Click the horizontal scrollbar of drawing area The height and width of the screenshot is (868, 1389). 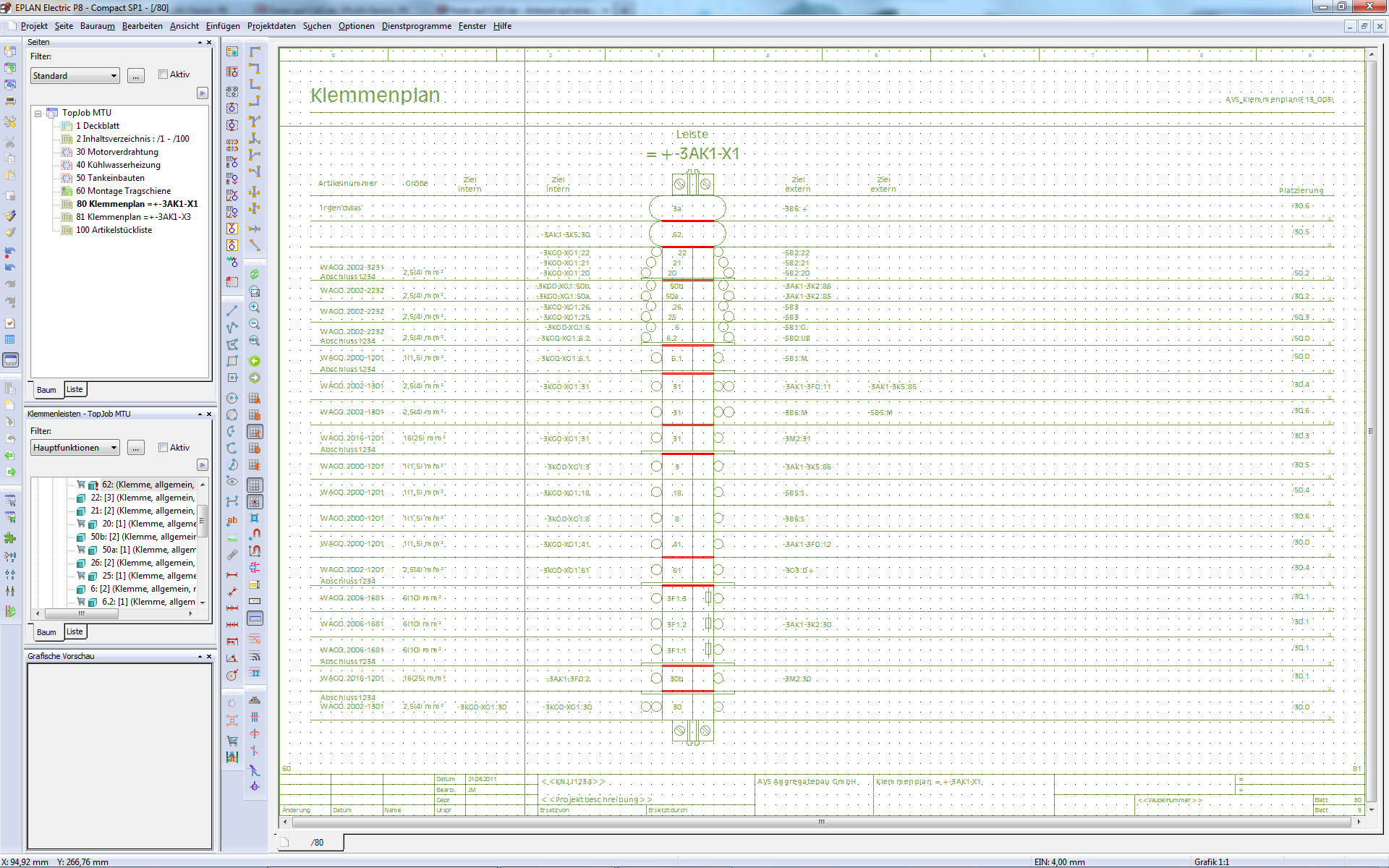pos(821,822)
